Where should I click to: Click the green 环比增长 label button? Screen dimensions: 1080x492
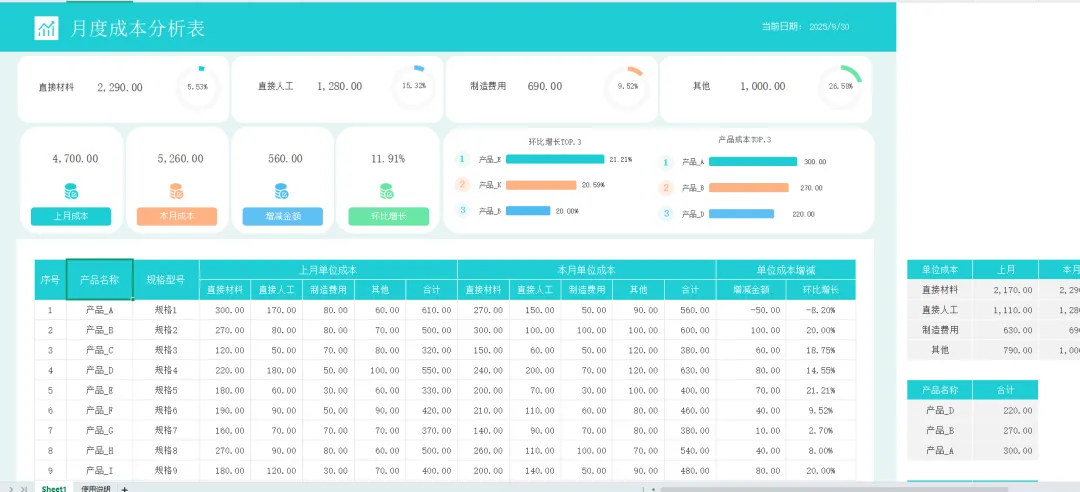[388, 216]
